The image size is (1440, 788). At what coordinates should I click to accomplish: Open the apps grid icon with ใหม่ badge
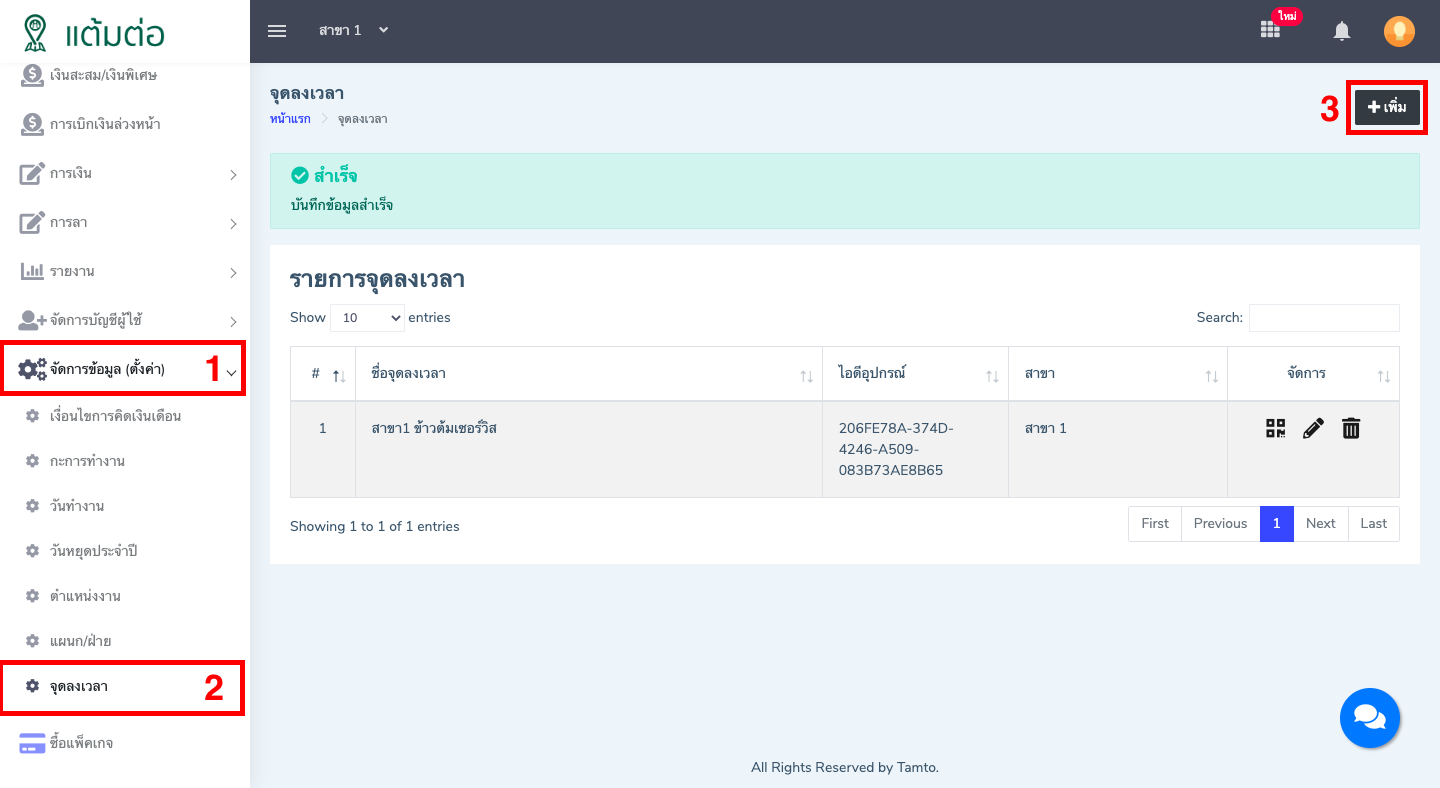pos(1270,30)
